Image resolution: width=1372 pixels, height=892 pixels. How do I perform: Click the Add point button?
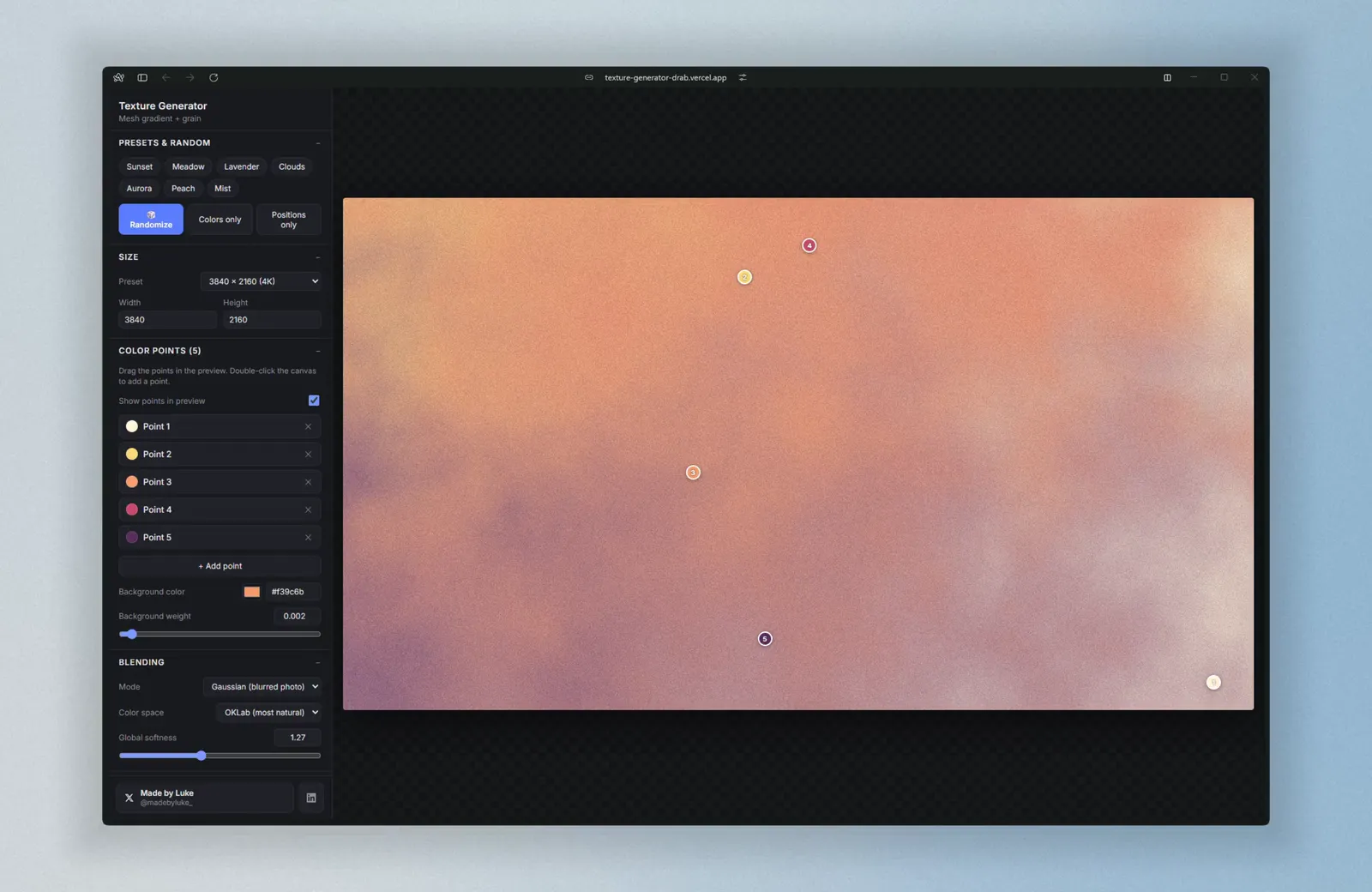click(x=220, y=566)
